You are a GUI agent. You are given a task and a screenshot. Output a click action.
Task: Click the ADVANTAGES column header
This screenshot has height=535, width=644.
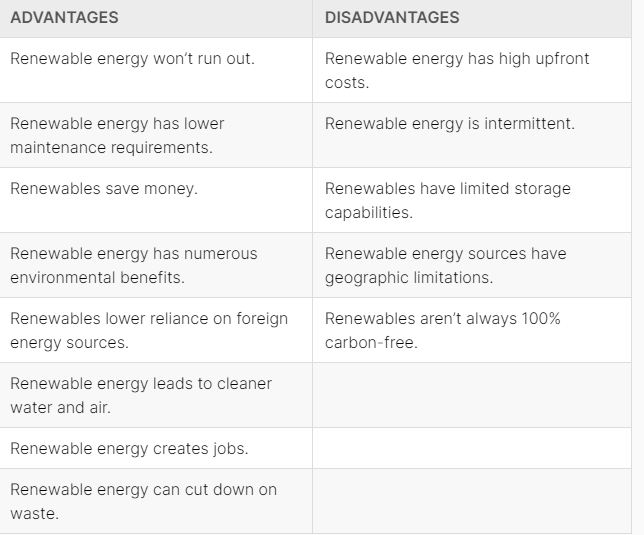click(64, 17)
